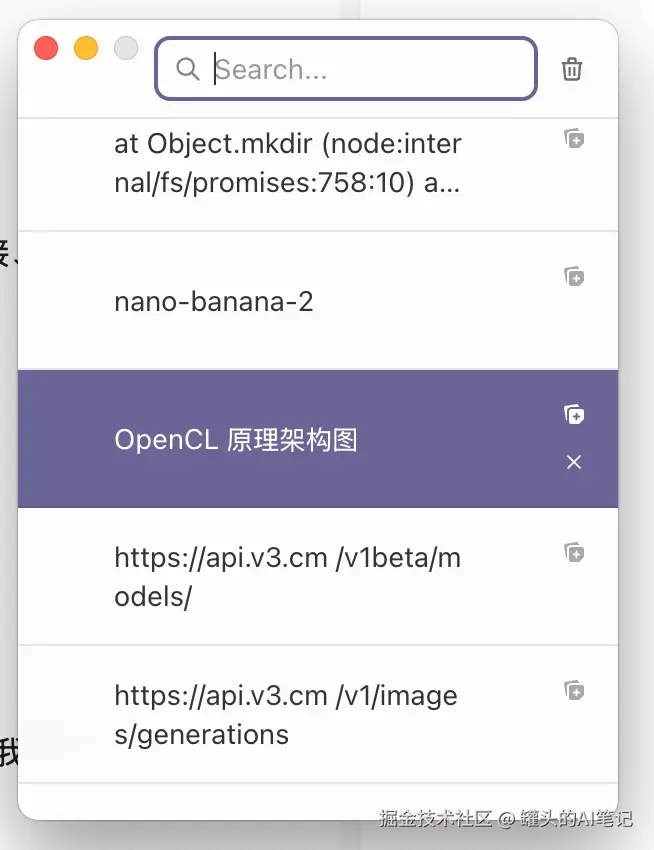
Task: Copy the Object.mkdir error entry via its icon
Action: (574, 139)
